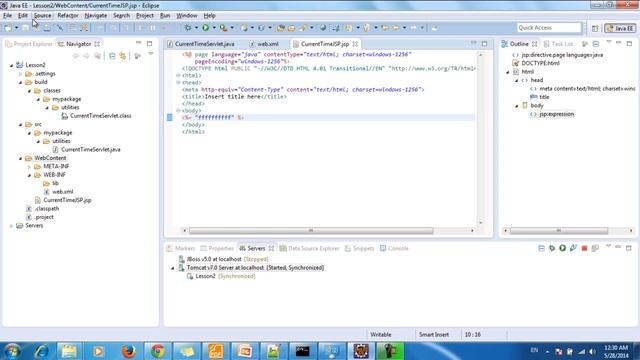Screen dimensions: 640x360
Task: Open the Edit menu
Action: pos(22,16)
